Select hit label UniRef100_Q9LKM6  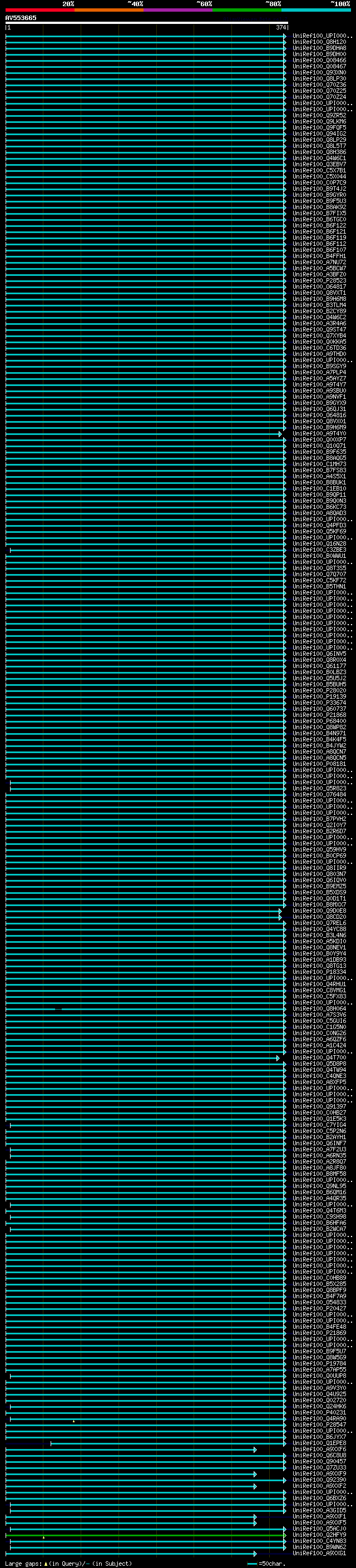point(319,121)
